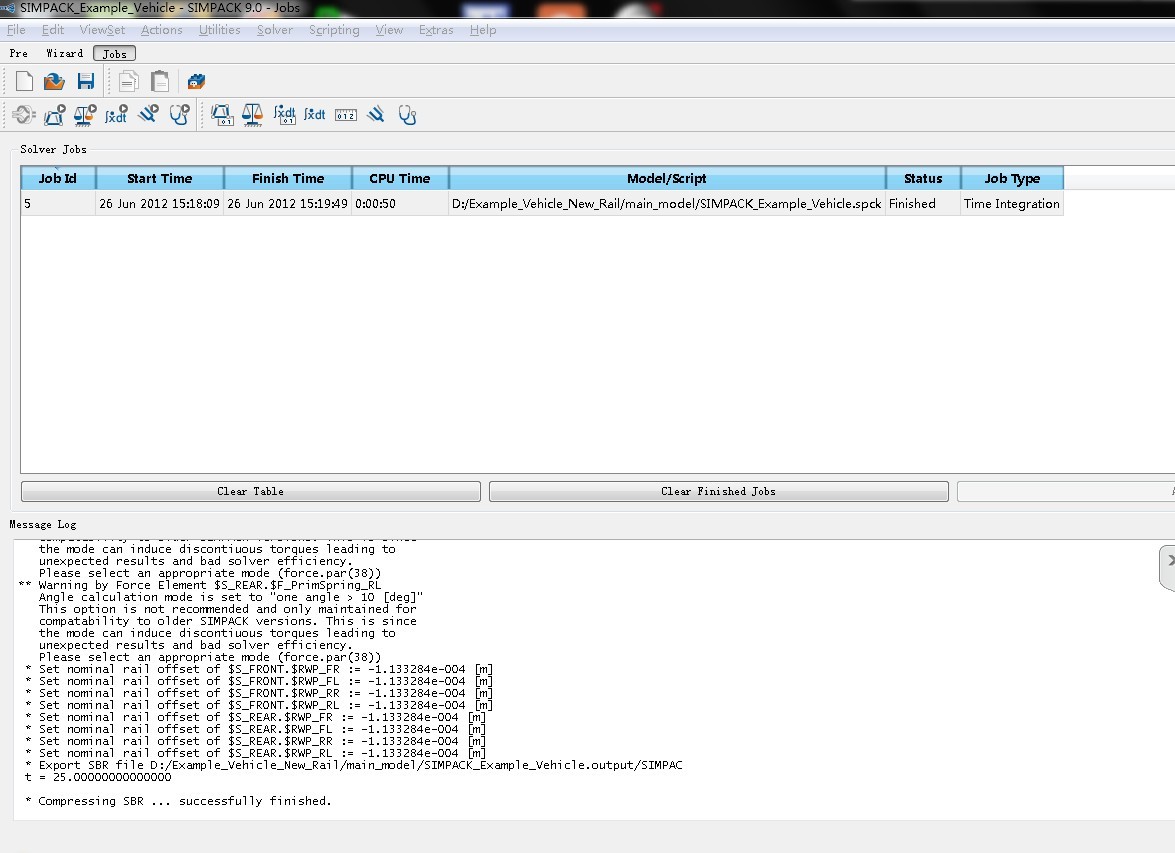The height and width of the screenshot is (853, 1175).
Task: Click the SIMPACK_Example_Vehicle.spck model path cell
Action: 667,203
